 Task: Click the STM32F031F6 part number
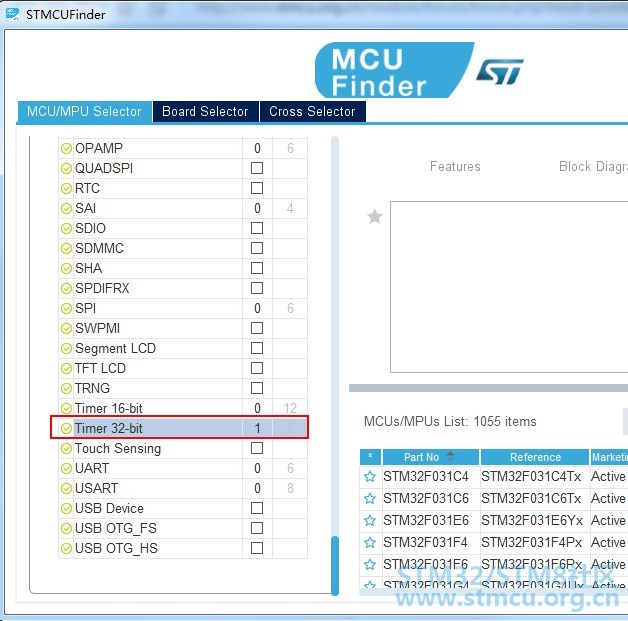(x=426, y=564)
